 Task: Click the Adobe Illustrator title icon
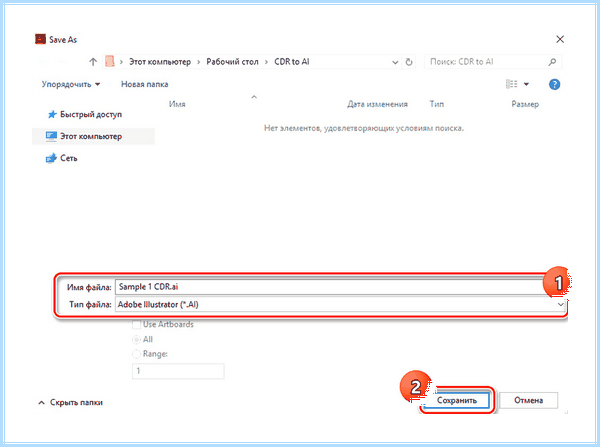[x=40, y=39]
